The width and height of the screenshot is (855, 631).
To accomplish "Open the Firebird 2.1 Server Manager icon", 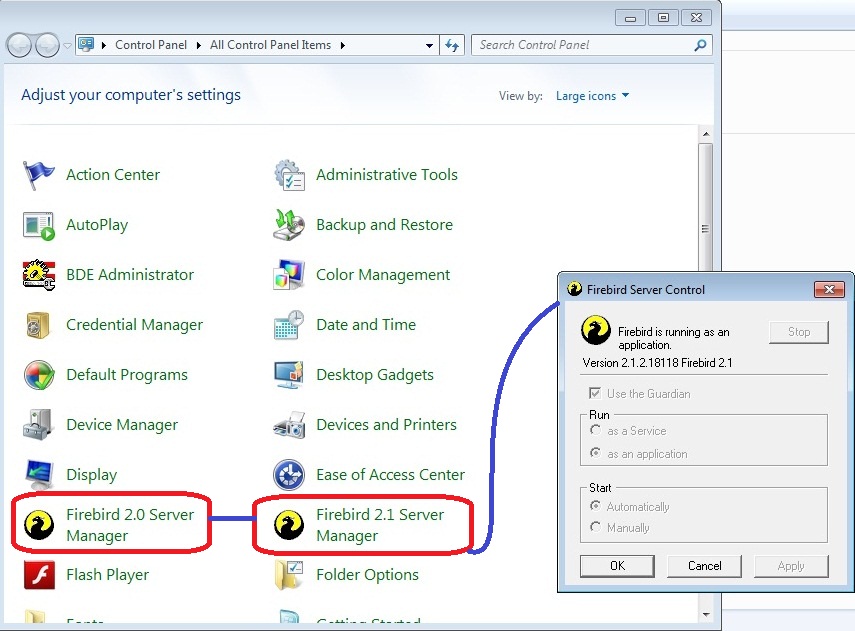I will tap(289, 525).
